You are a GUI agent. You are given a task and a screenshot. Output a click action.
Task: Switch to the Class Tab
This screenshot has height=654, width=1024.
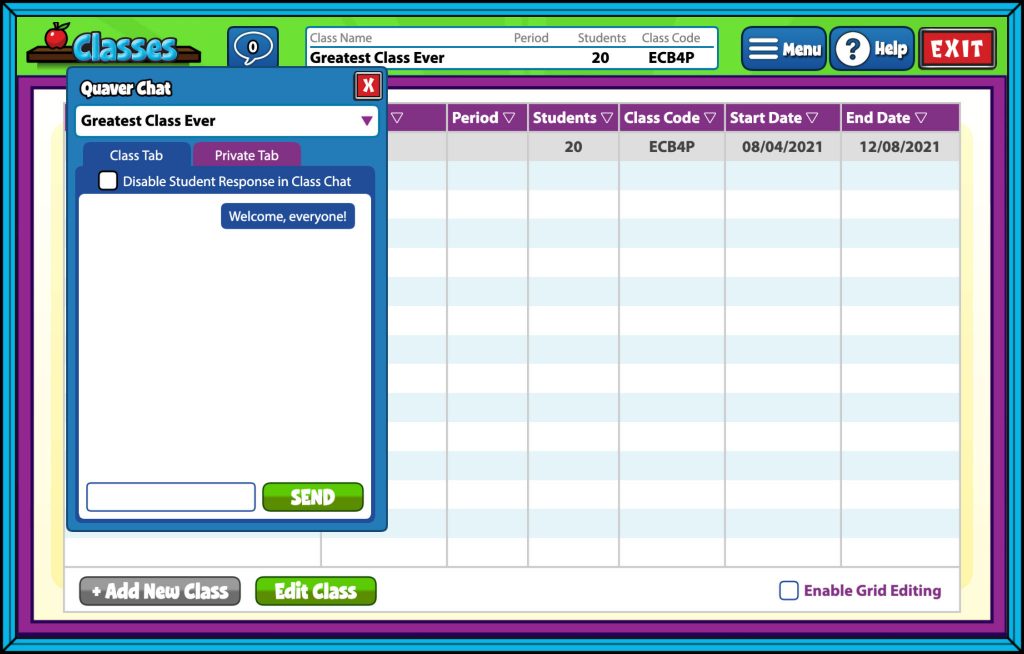click(x=136, y=155)
